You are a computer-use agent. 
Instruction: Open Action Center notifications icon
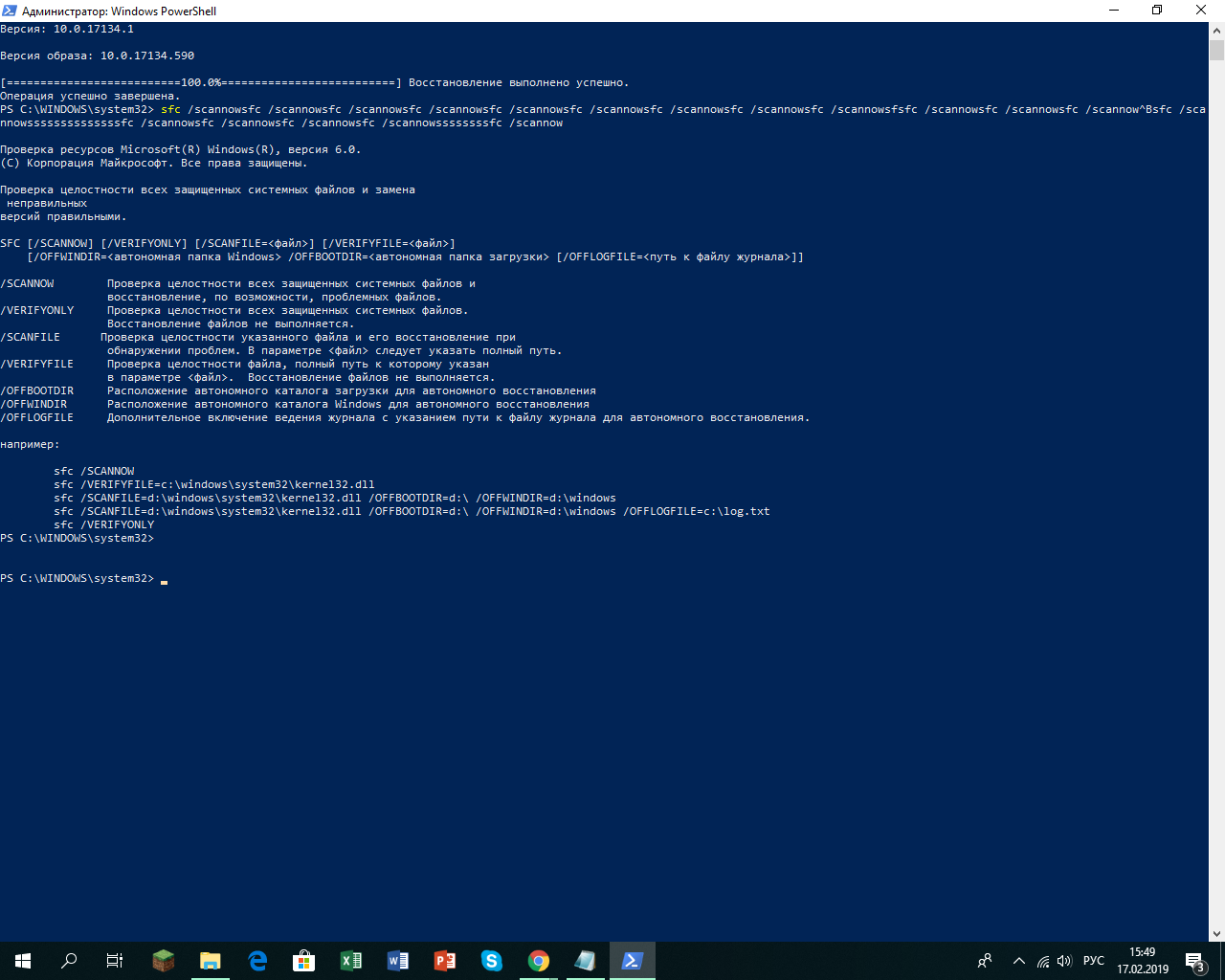[1195, 961]
